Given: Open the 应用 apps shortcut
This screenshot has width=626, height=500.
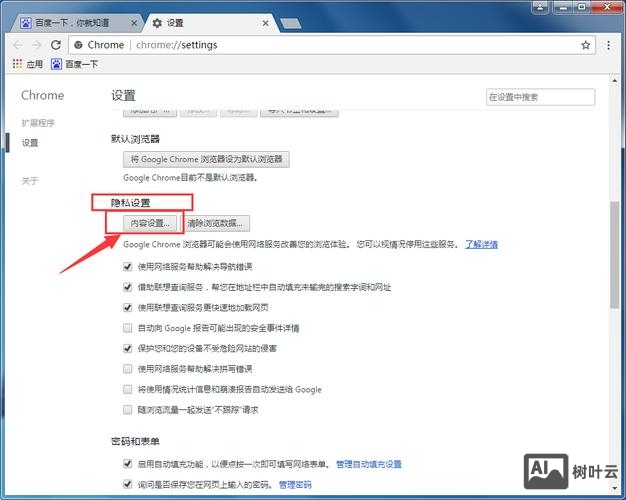Looking at the screenshot, I should 28,64.
